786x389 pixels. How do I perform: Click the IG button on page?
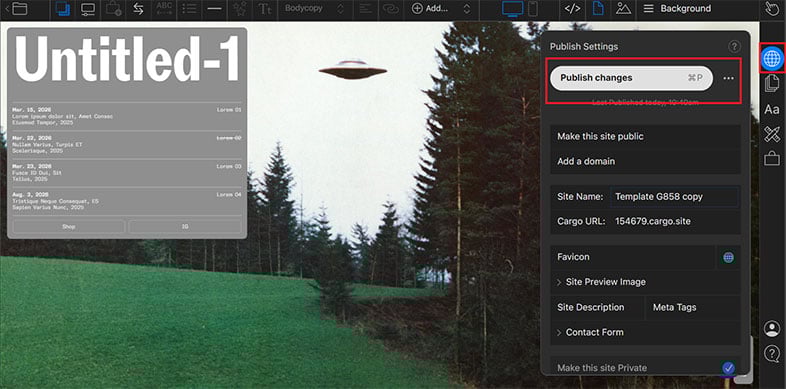coord(185,227)
